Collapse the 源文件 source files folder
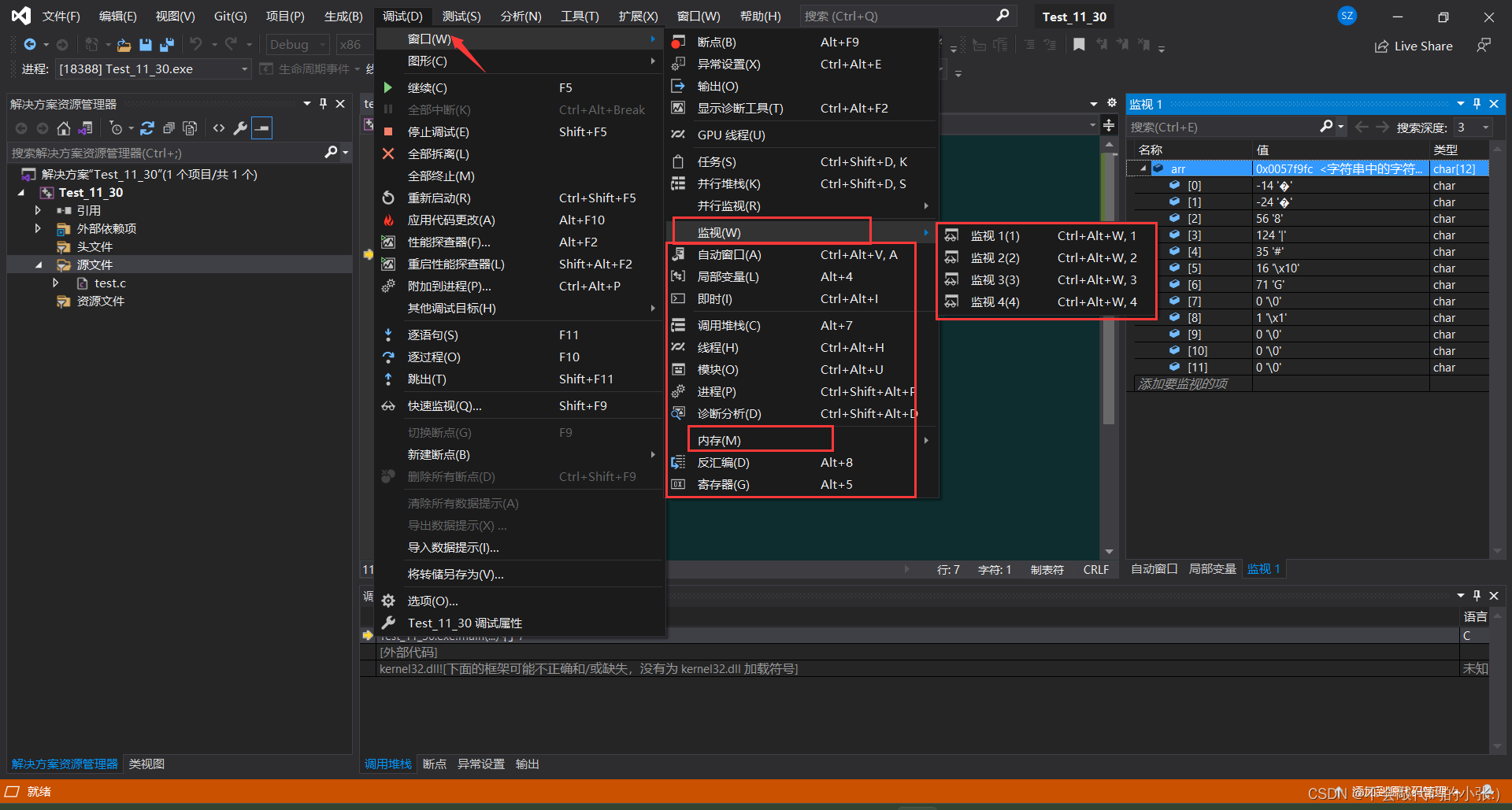Screen dimensions: 1512x810 point(39,265)
